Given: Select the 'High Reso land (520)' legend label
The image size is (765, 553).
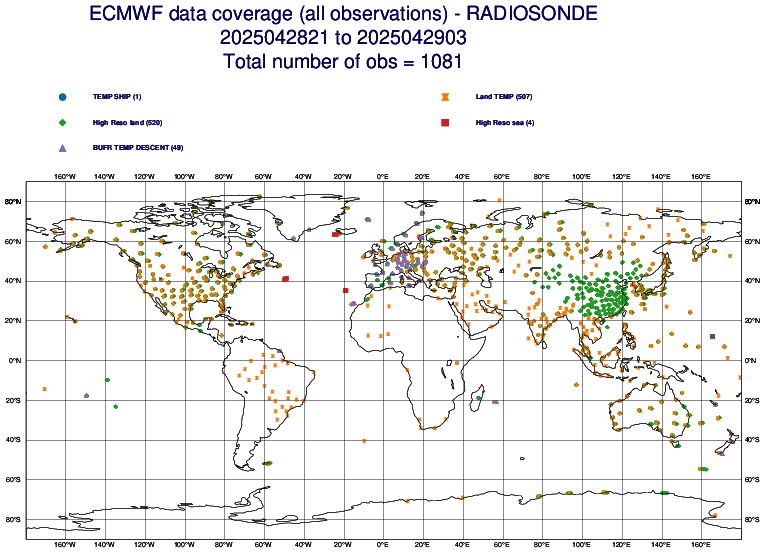Looking at the screenshot, I should pyautogui.click(x=127, y=123).
